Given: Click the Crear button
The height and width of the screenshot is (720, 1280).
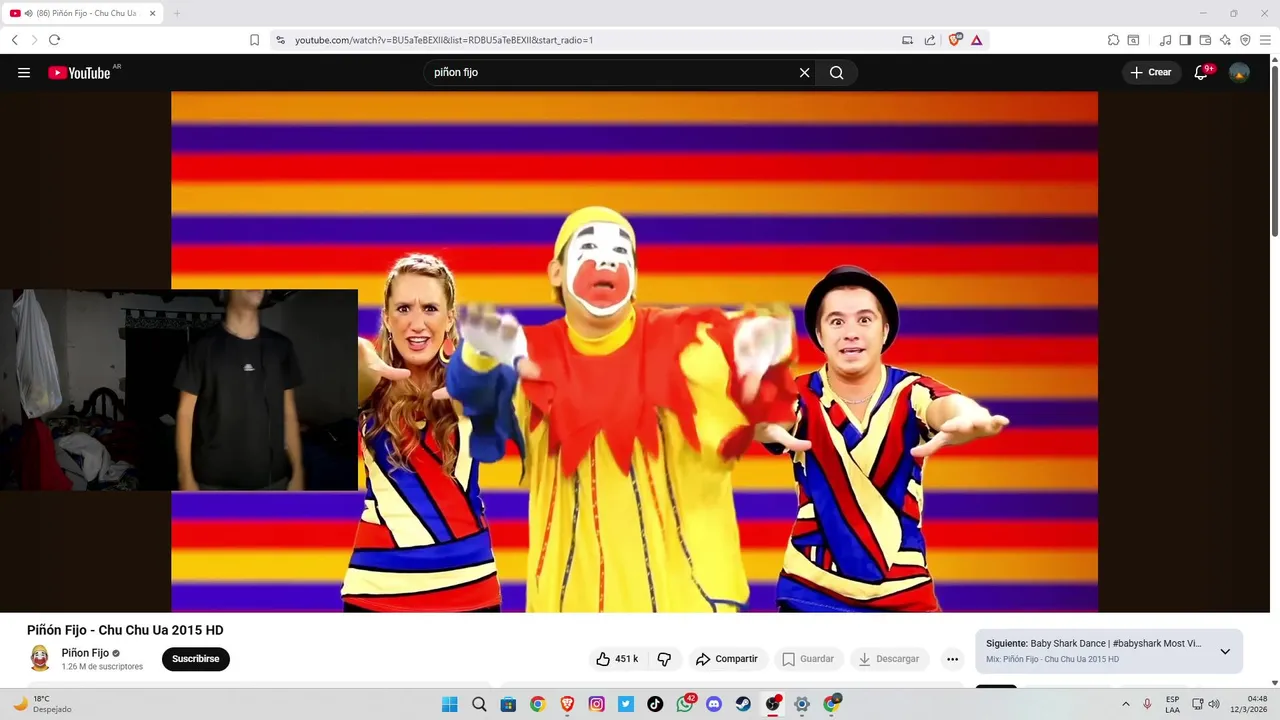Looking at the screenshot, I should (1151, 72).
